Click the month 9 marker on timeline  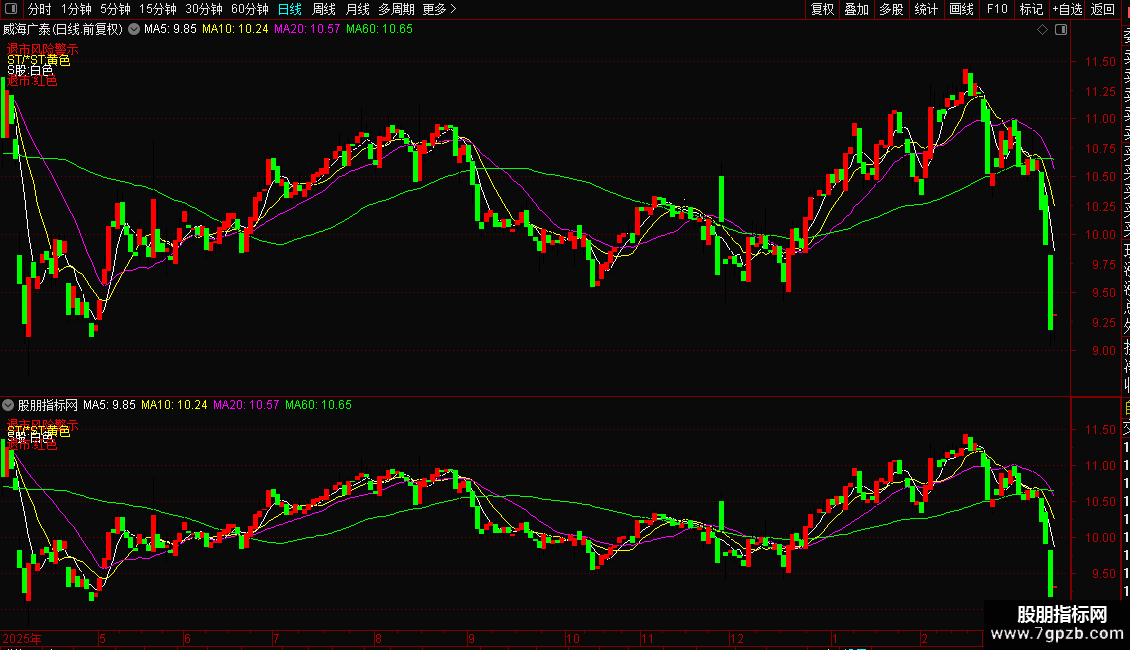click(x=471, y=638)
